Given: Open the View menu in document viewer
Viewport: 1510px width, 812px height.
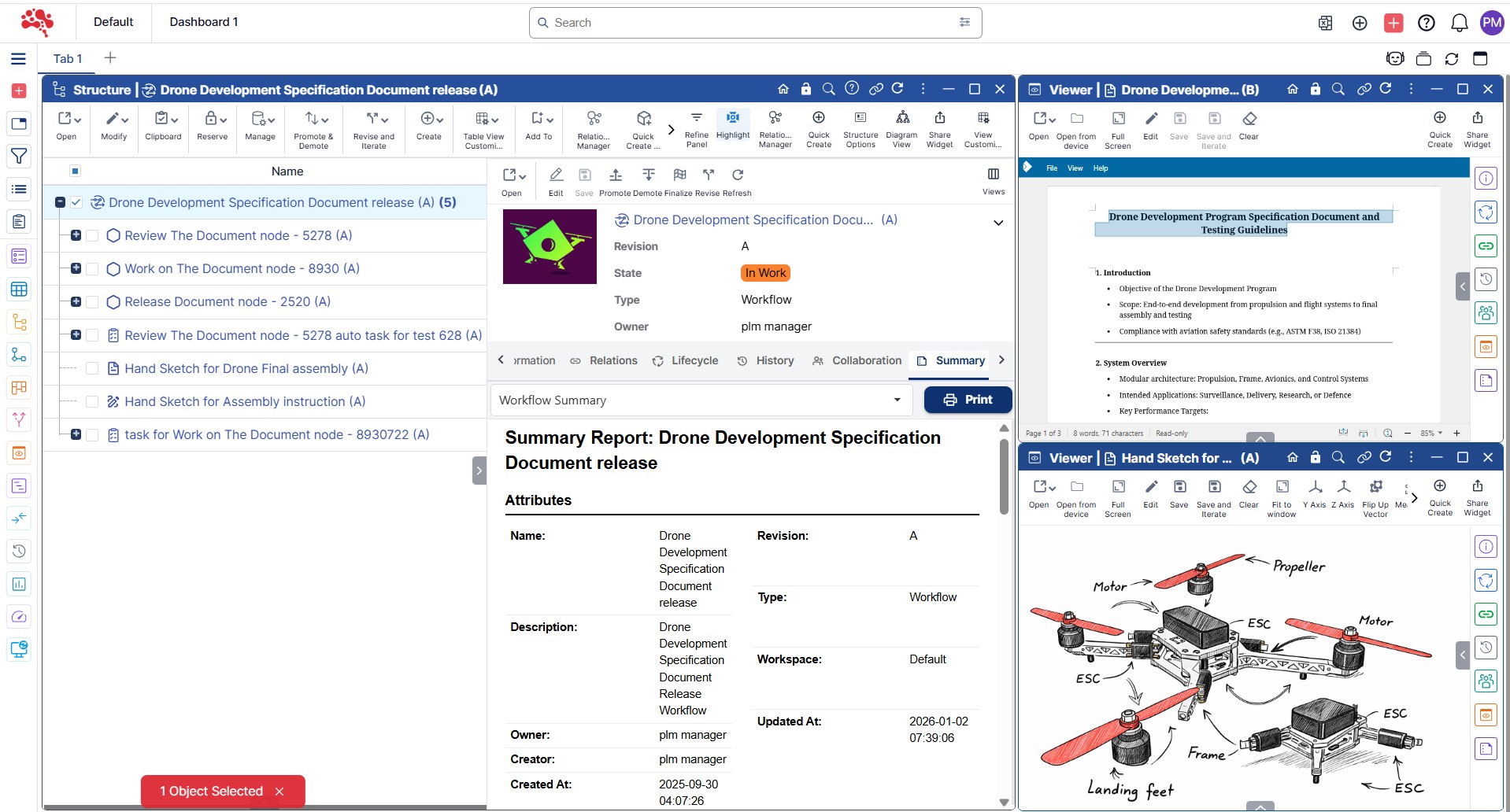Looking at the screenshot, I should [x=1075, y=168].
